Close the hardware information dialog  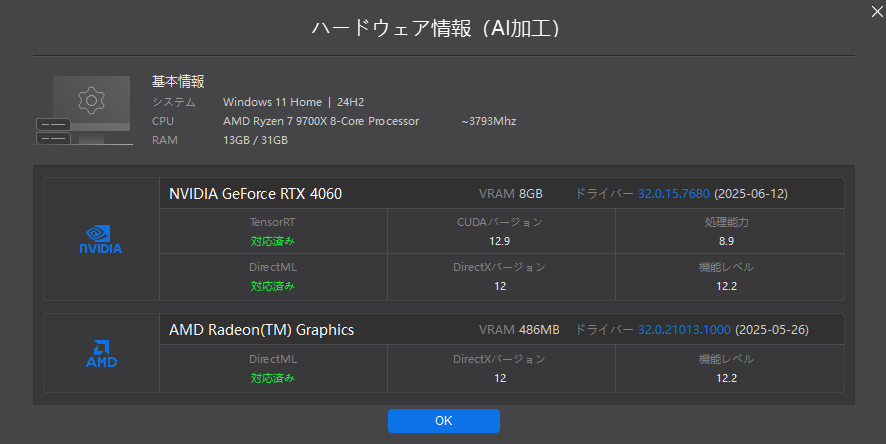877,11
